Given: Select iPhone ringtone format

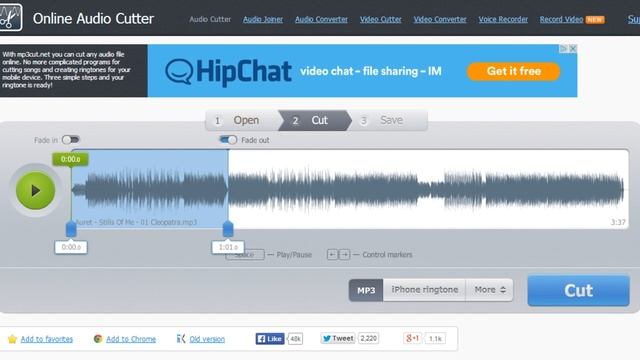Looking at the screenshot, I should pos(424,290).
